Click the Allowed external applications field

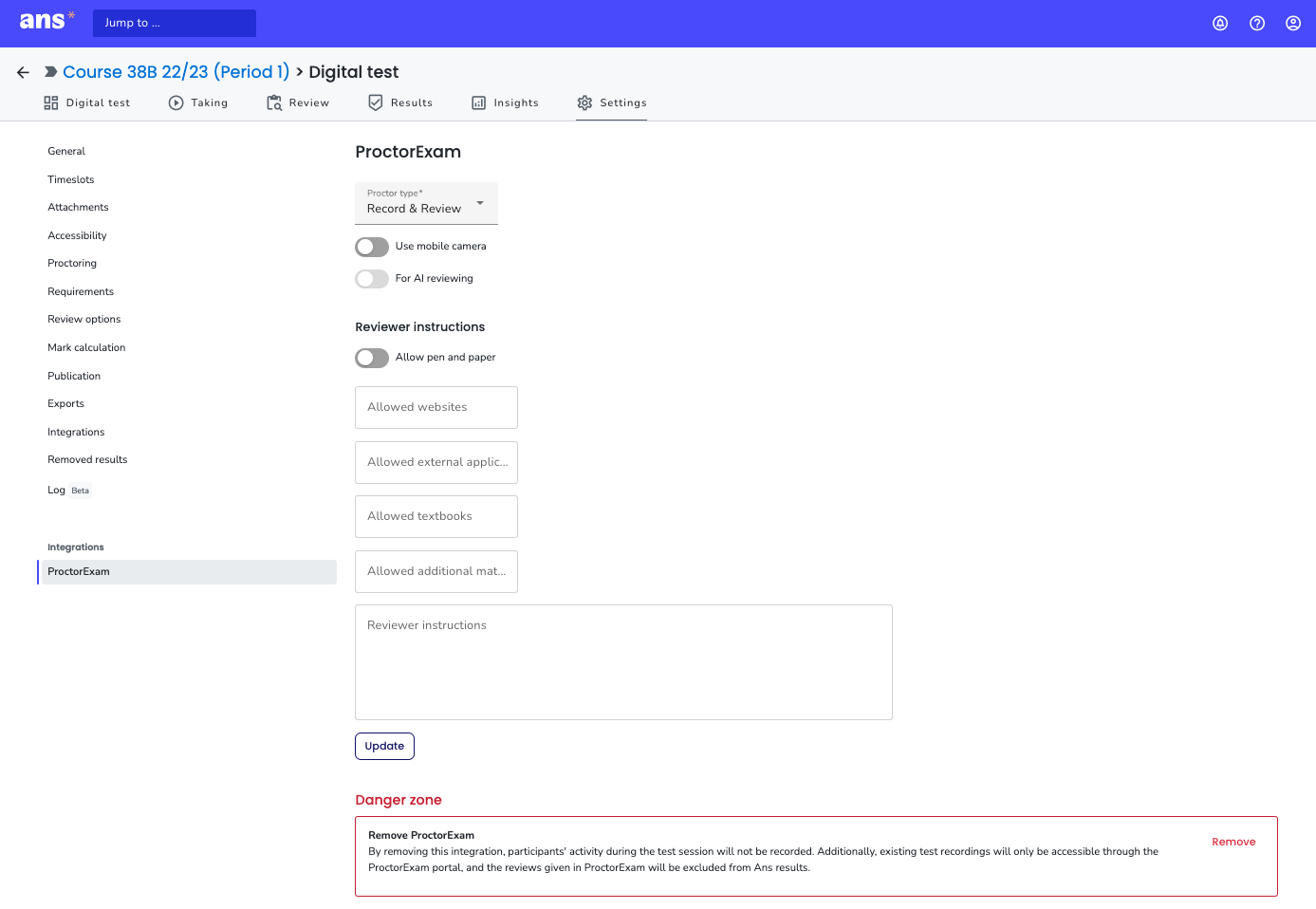436,462
